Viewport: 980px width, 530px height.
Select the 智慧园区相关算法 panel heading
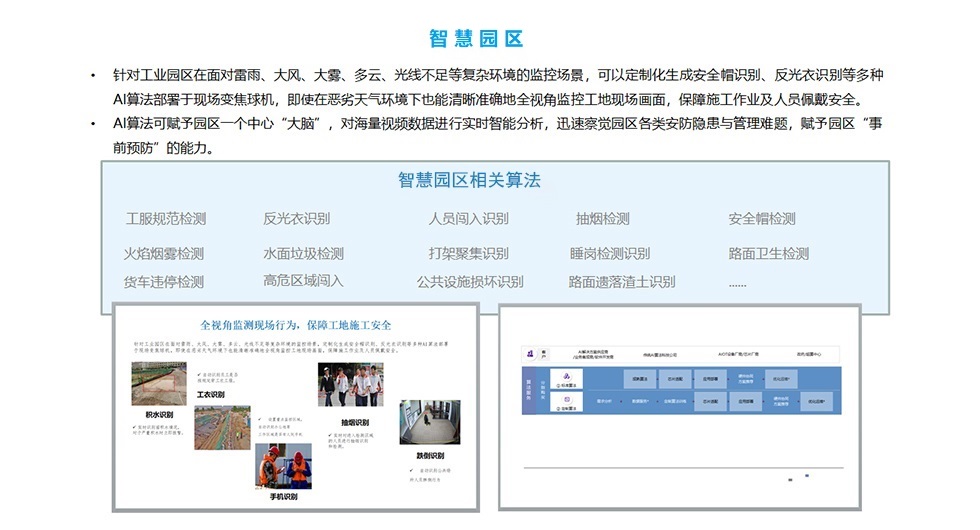pyautogui.click(x=469, y=180)
